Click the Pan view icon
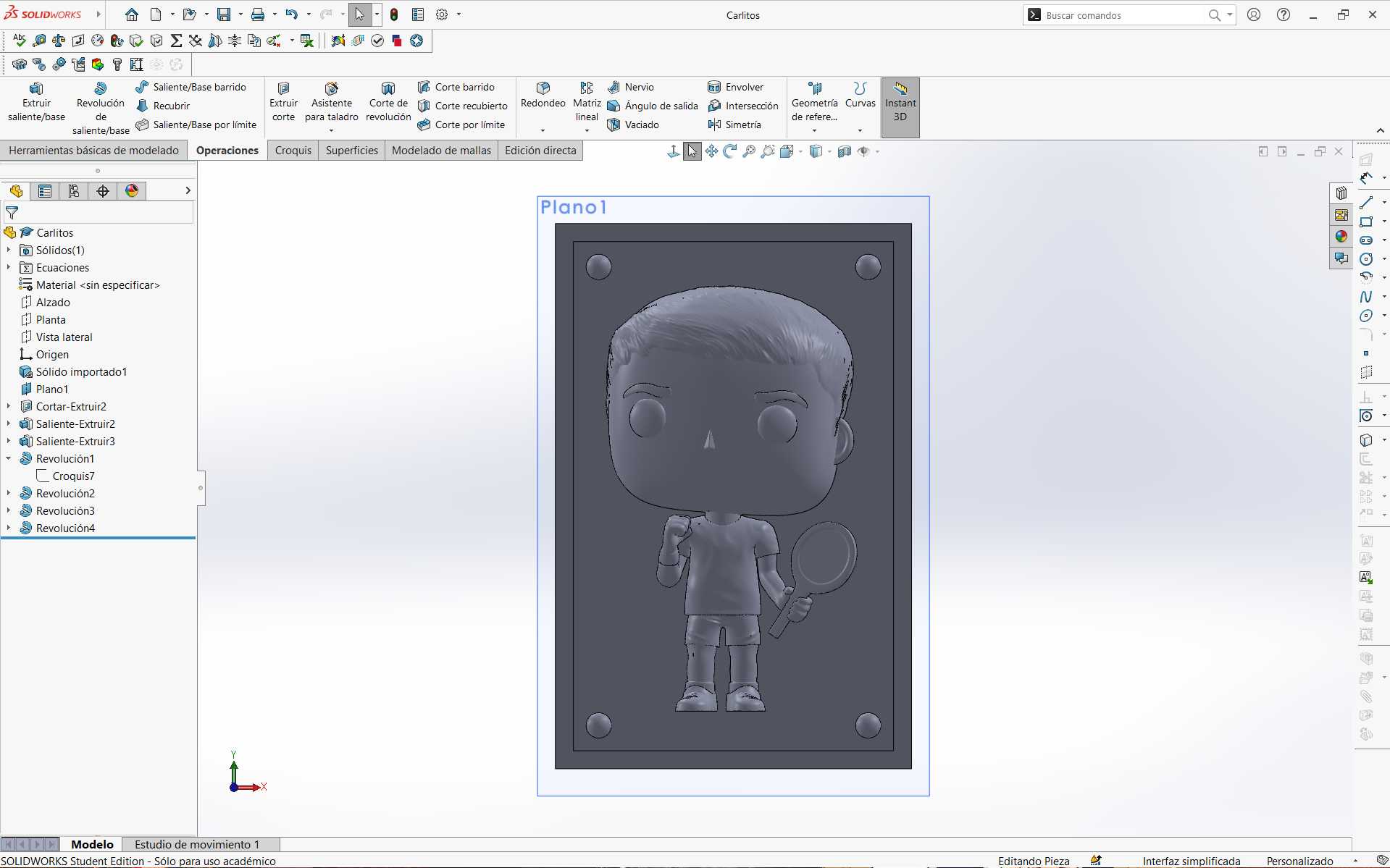The height and width of the screenshot is (868, 1390). pos(711,151)
